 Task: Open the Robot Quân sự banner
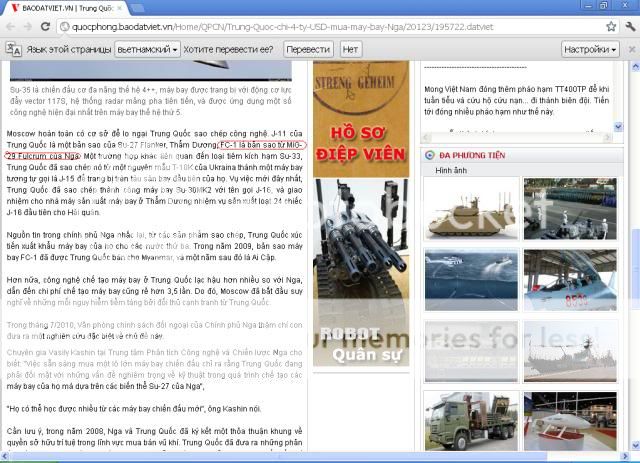pos(361,272)
